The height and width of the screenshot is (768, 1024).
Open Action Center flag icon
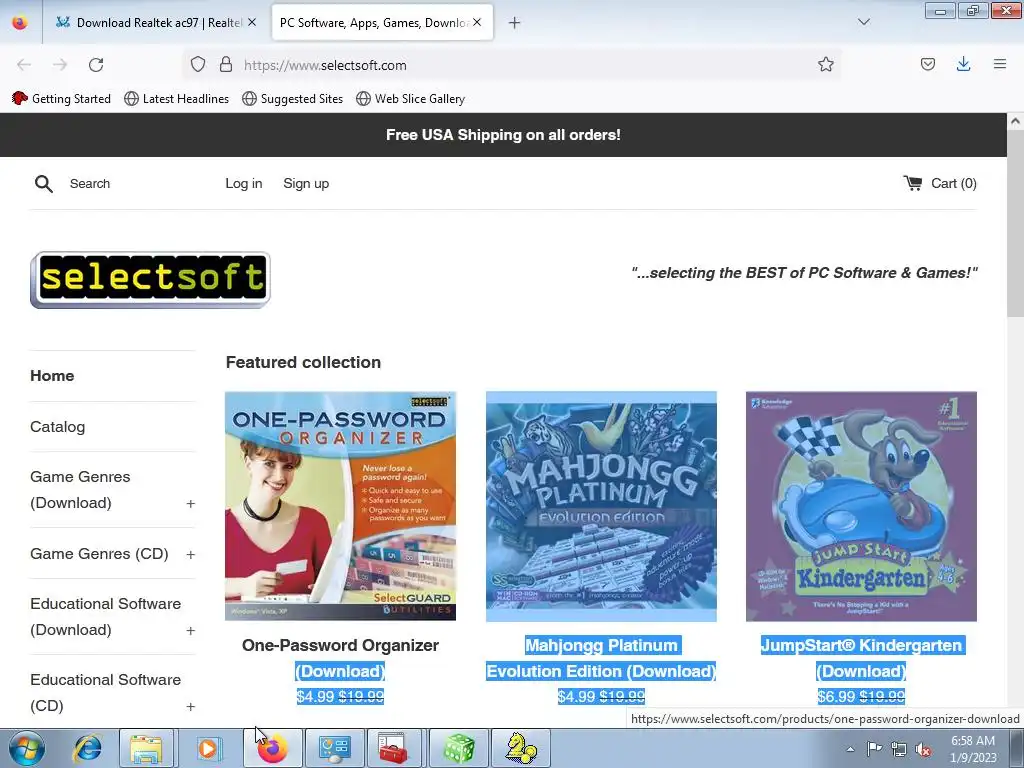(874, 749)
